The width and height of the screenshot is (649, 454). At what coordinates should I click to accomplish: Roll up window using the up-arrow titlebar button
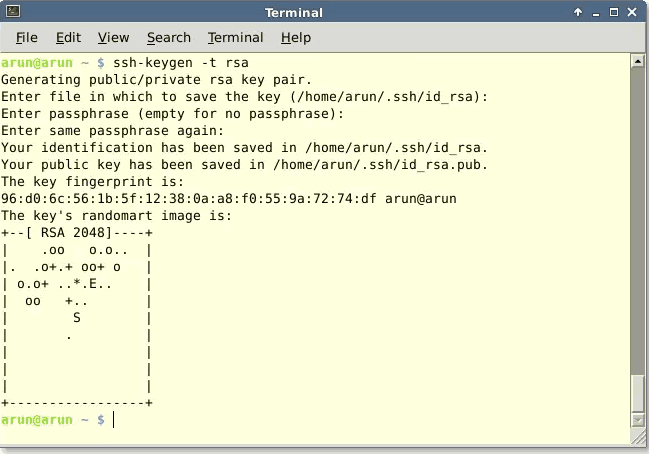point(578,12)
